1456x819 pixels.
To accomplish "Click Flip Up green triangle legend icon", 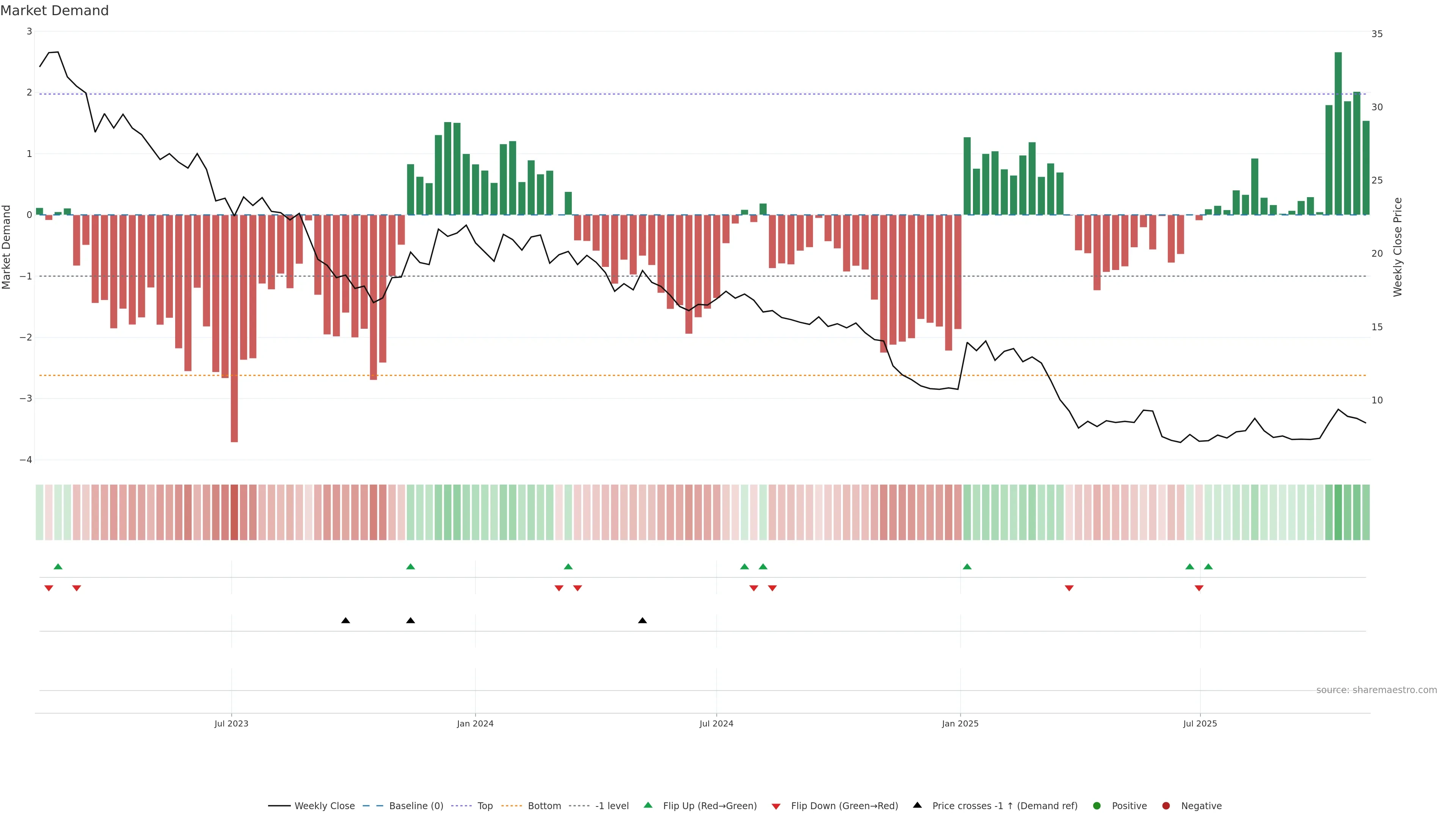I will tap(648, 805).
